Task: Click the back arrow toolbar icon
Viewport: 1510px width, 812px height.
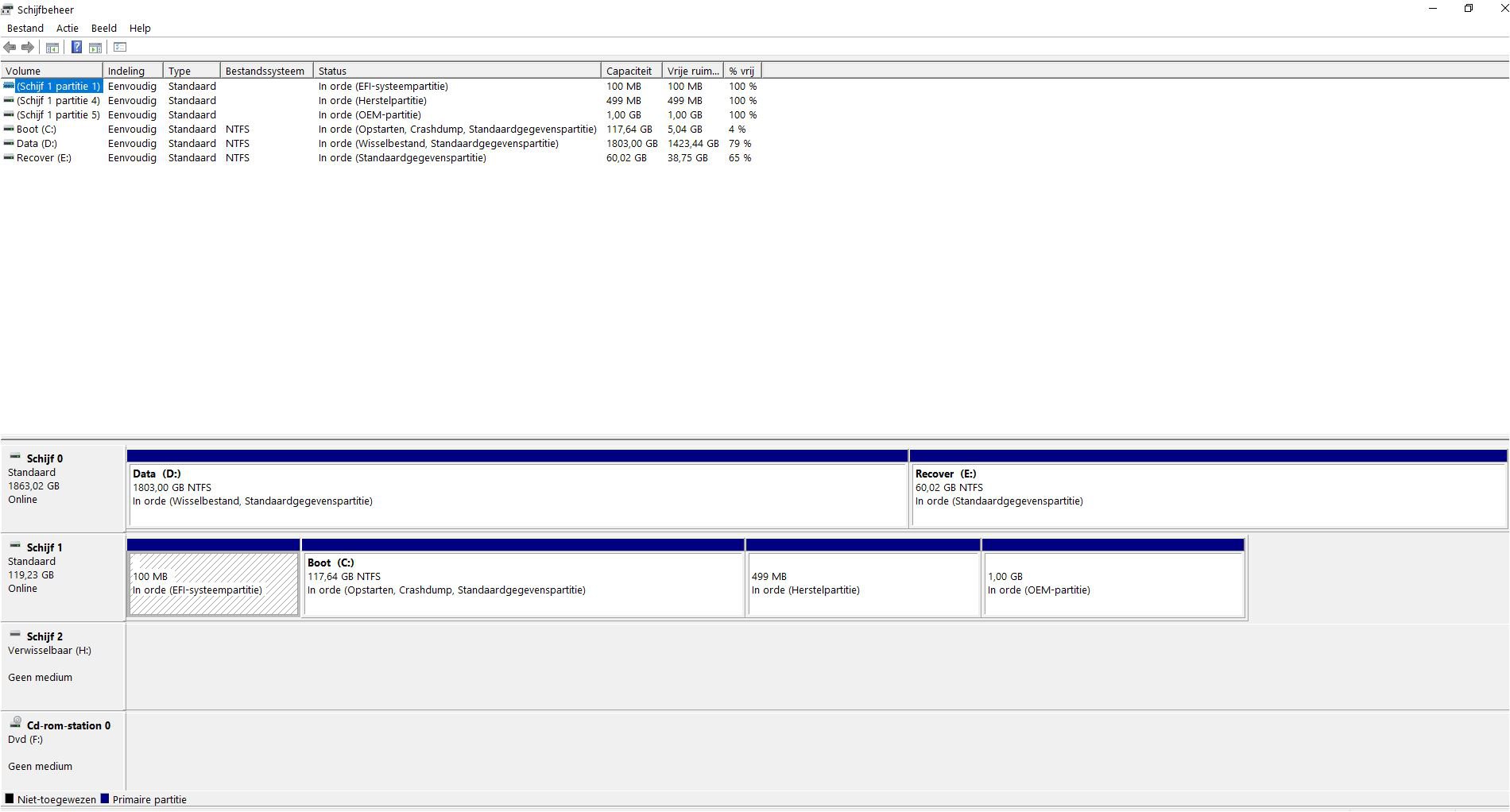Action: [10, 48]
